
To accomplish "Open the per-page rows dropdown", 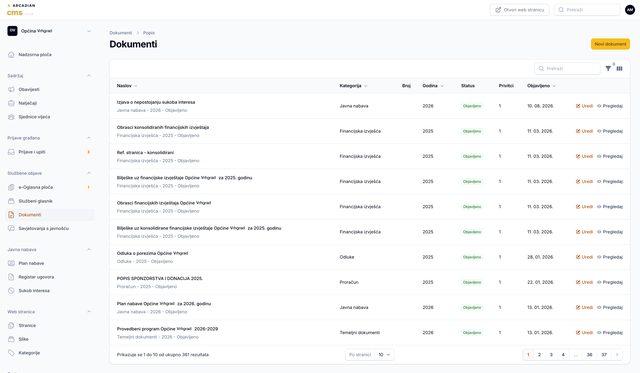I will click(x=384, y=355).
